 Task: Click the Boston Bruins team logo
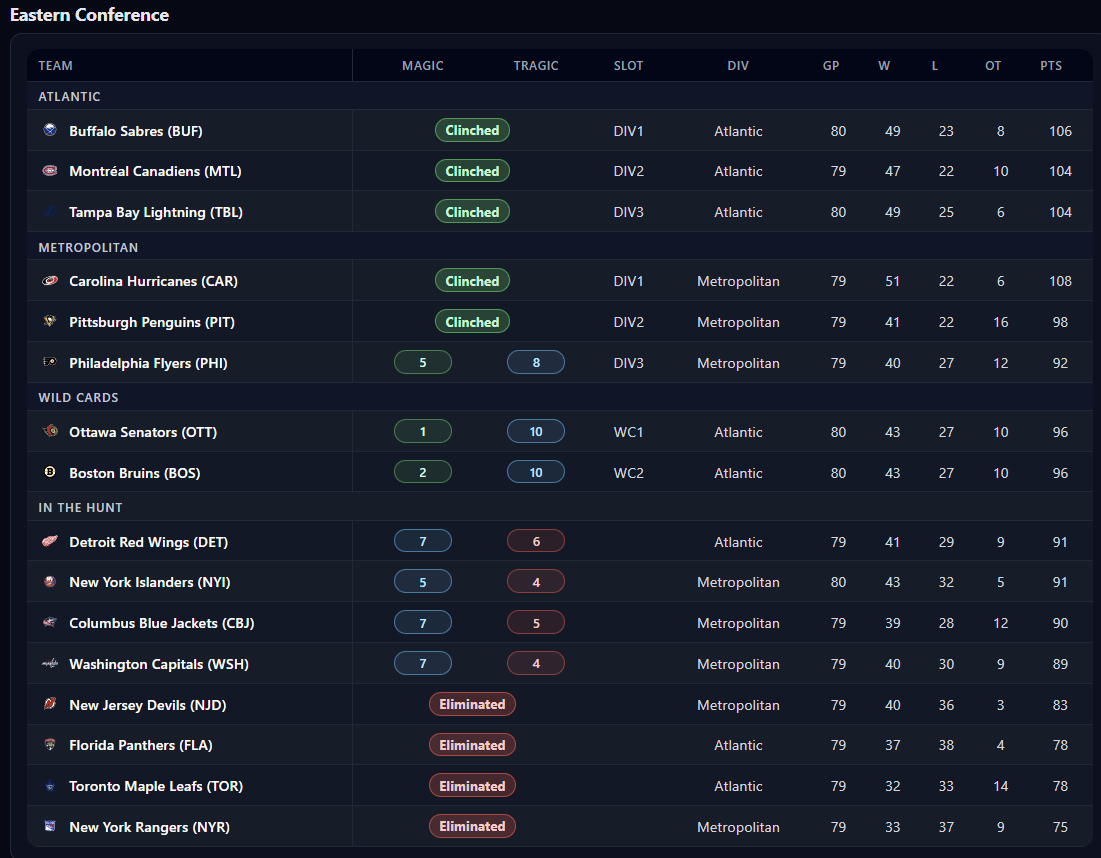click(x=50, y=472)
